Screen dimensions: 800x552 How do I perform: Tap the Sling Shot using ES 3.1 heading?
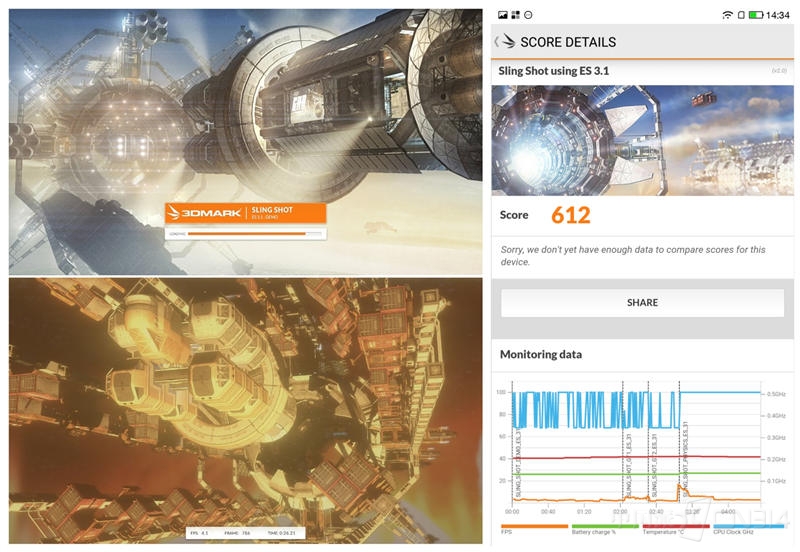point(554,71)
